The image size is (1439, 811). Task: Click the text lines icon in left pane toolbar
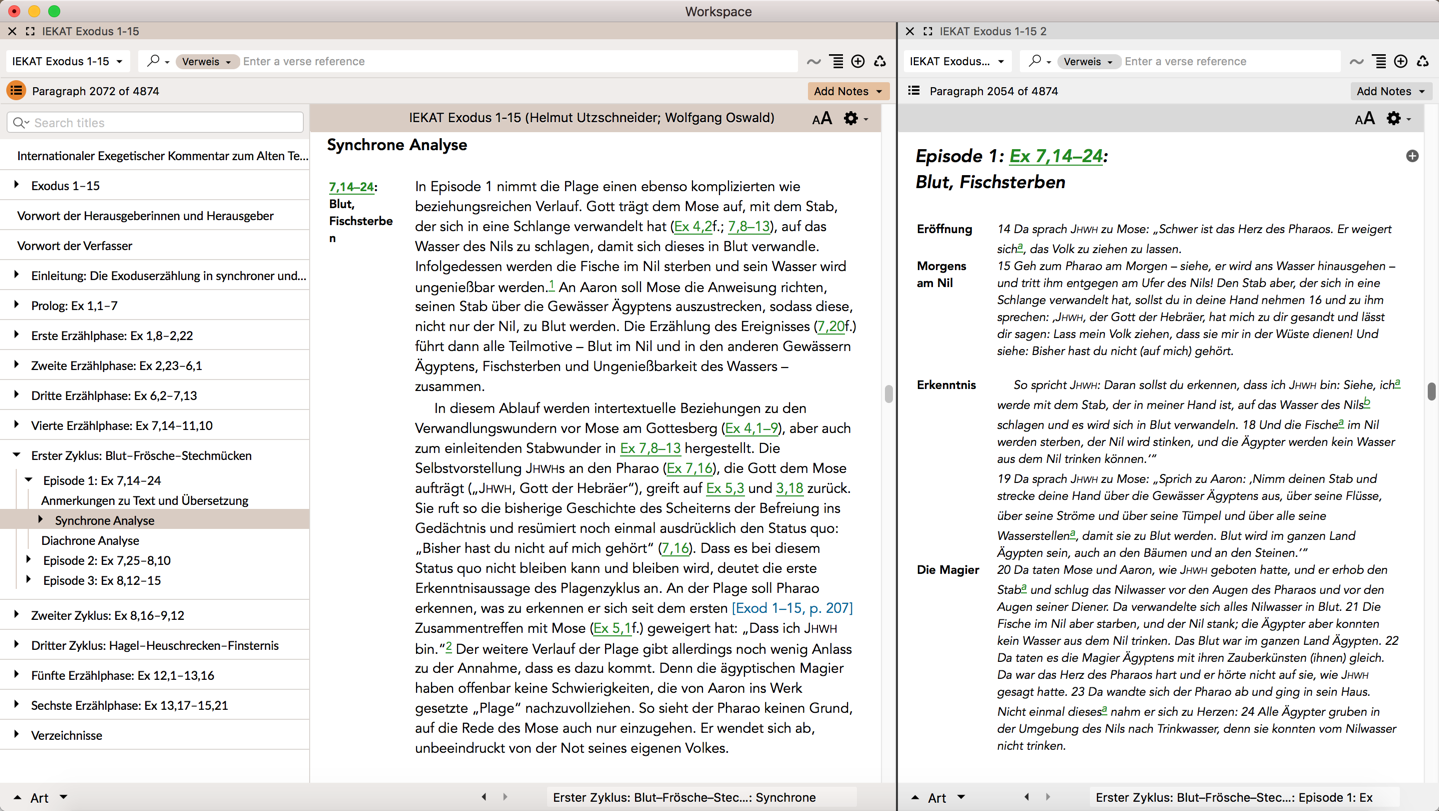836,62
